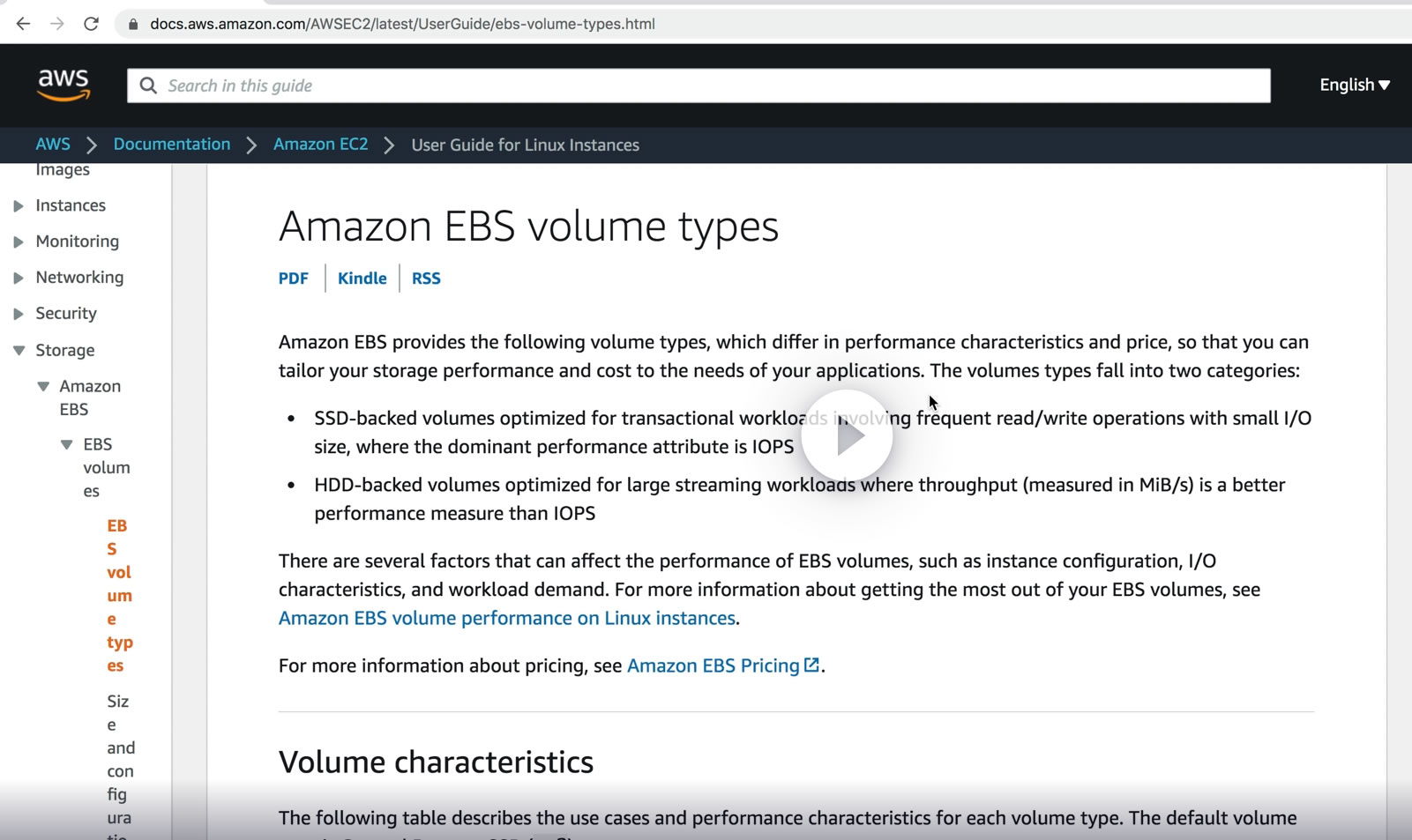Open the PDF version link
This screenshot has height=840, width=1412.
[293, 279]
